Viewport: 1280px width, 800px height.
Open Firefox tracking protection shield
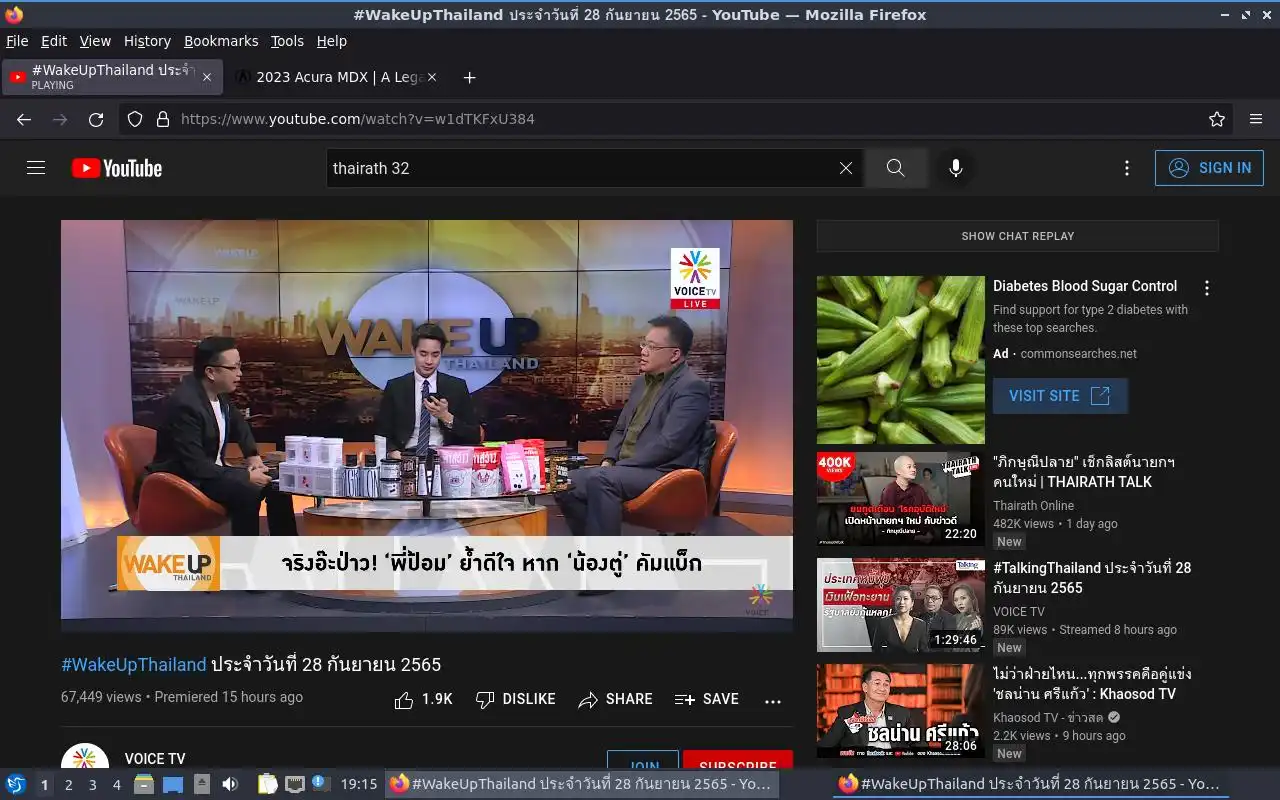tap(135, 119)
